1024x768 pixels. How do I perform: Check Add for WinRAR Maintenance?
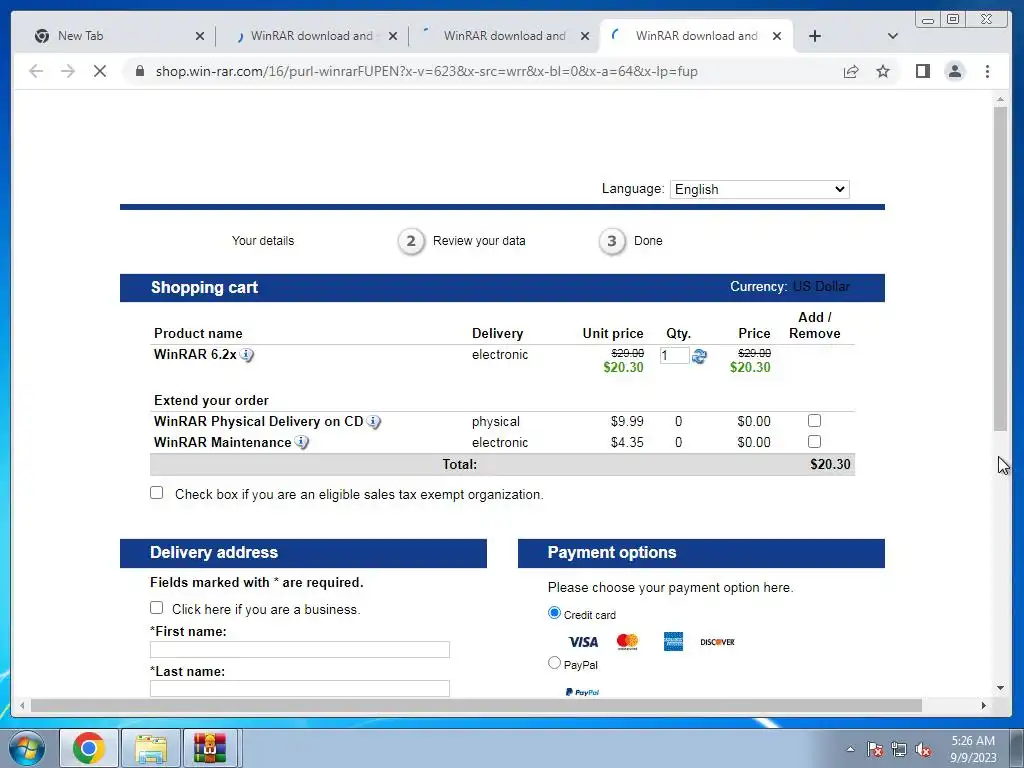[814, 441]
